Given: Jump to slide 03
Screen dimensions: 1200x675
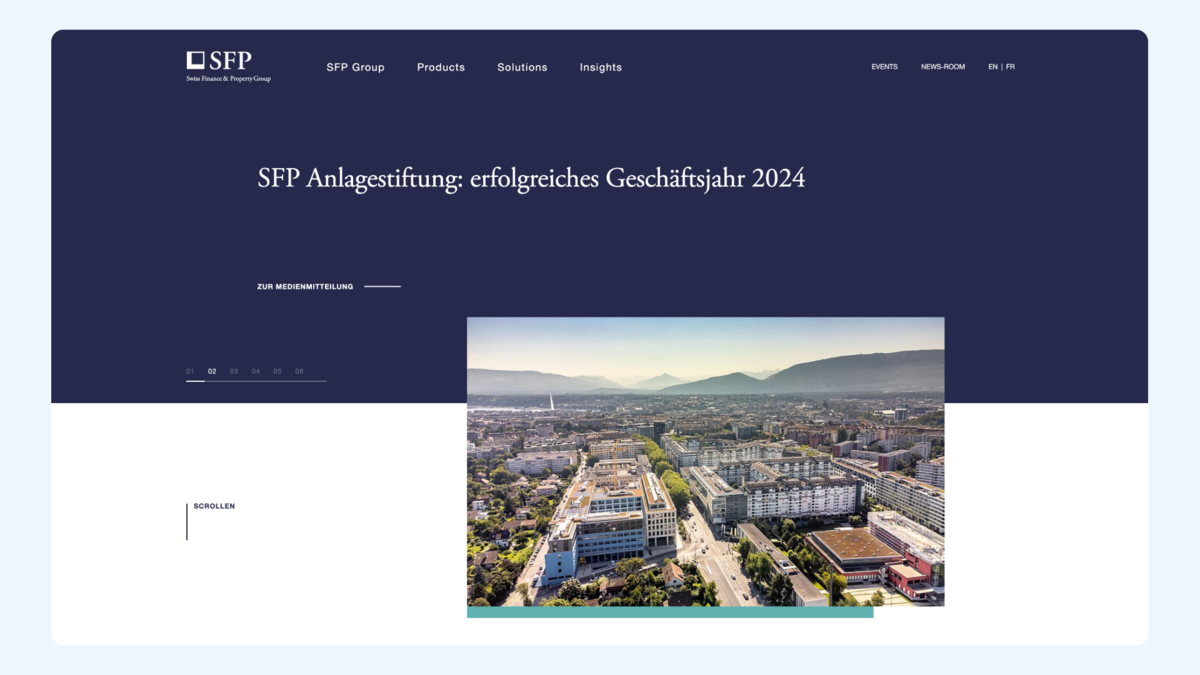Looking at the screenshot, I should 234,371.
